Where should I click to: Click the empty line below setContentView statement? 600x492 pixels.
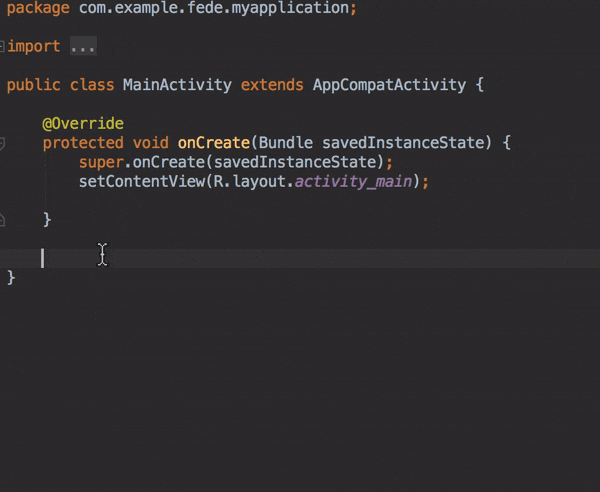click(300, 201)
